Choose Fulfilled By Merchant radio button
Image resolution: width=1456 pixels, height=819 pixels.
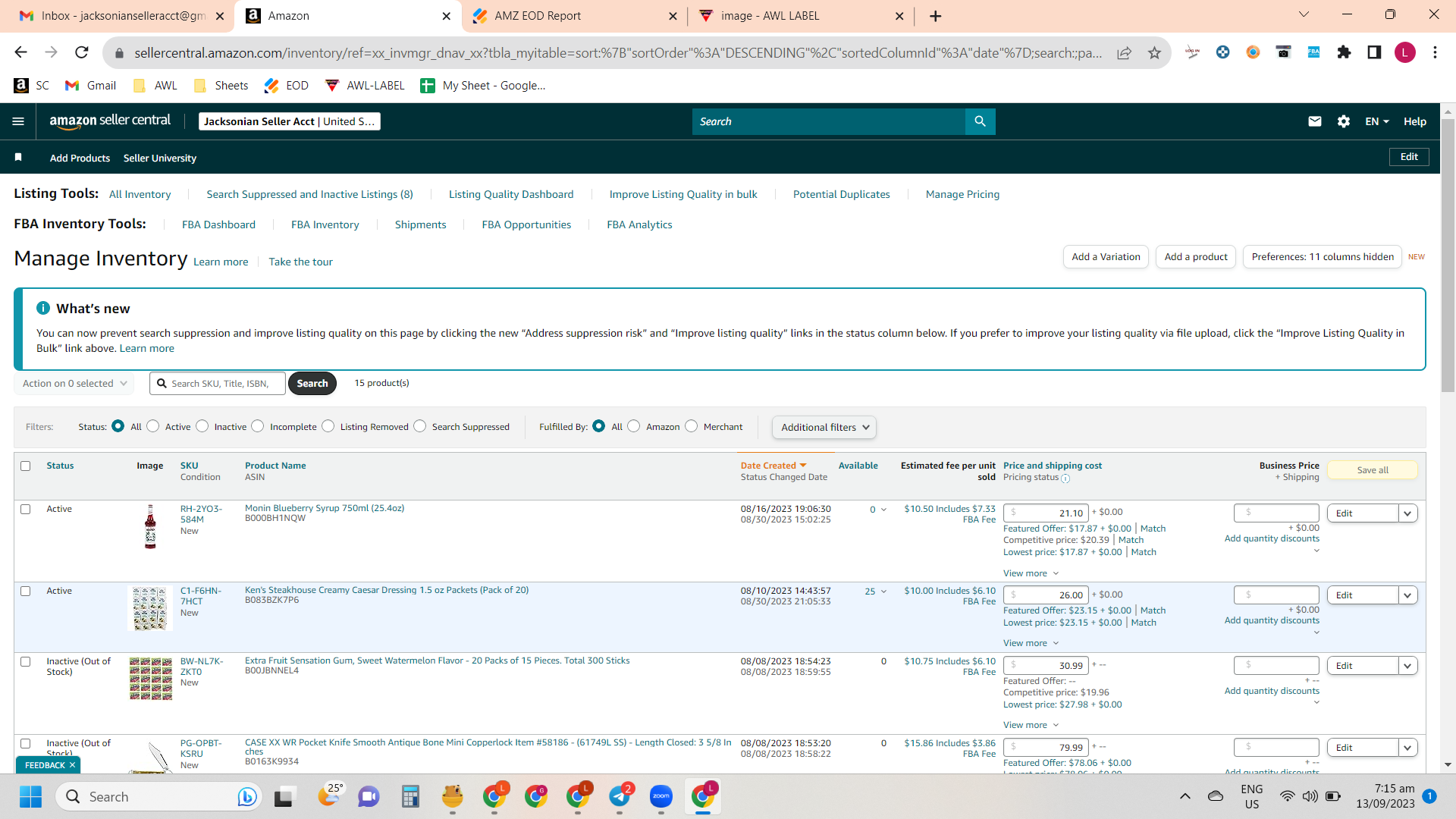[x=692, y=426]
